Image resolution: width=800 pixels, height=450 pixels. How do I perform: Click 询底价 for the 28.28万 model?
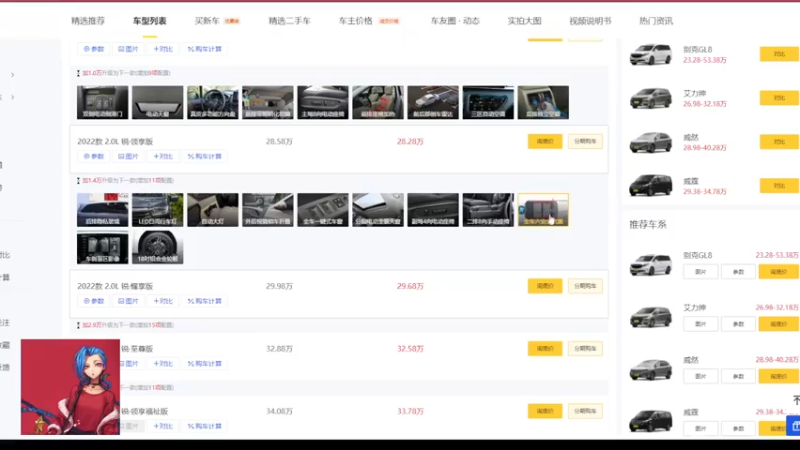tap(545, 141)
